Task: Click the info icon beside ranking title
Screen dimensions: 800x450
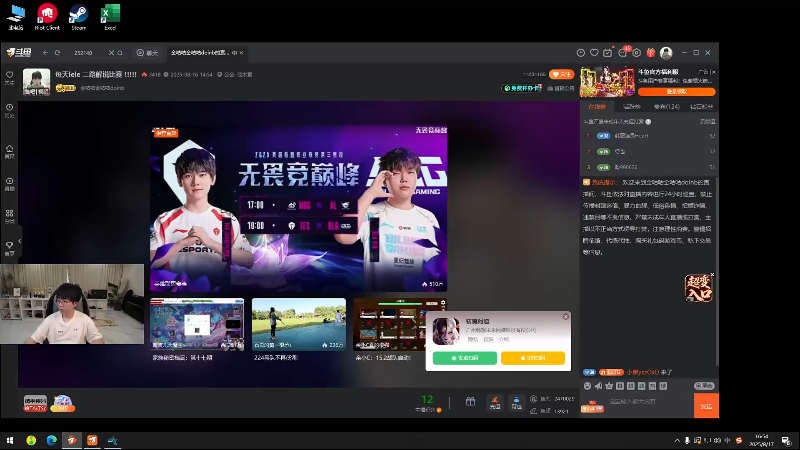Action: click(x=648, y=122)
